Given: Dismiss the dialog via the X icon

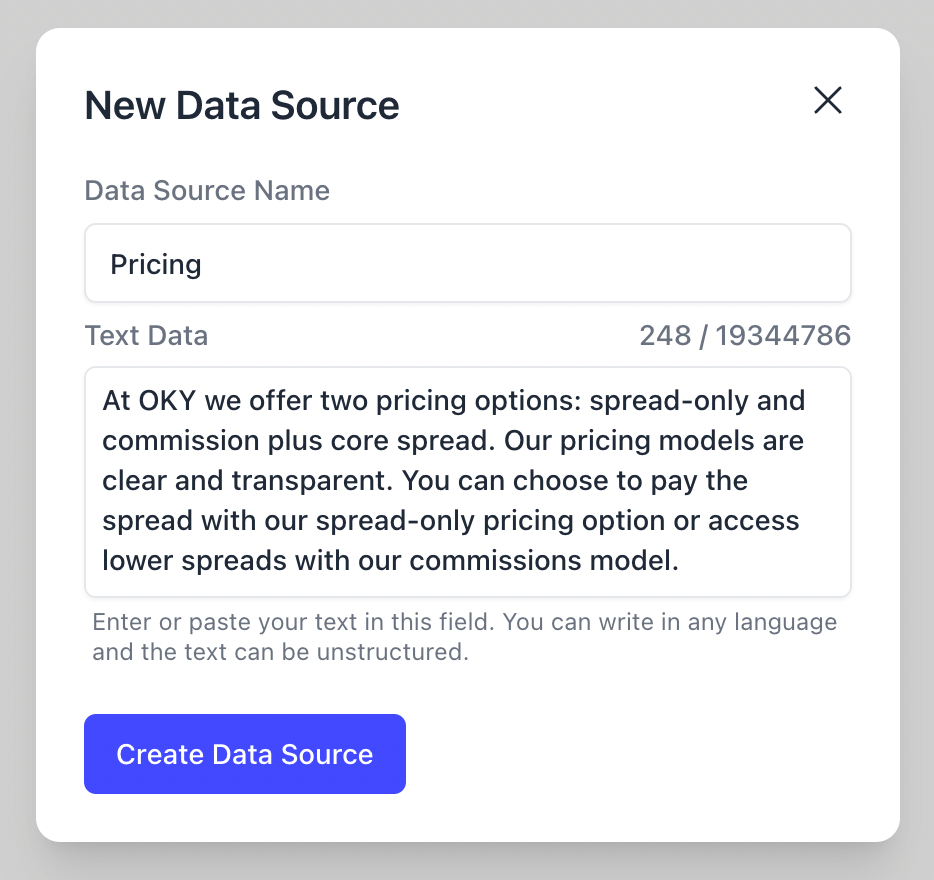Looking at the screenshot, I should click(x=828, y=101).
